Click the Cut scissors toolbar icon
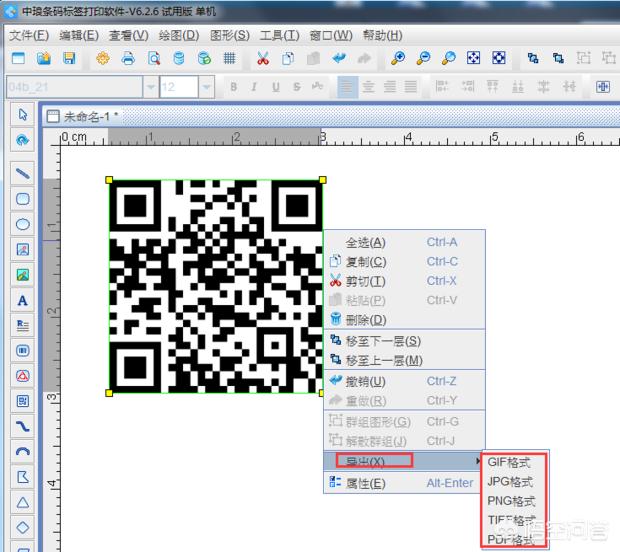Image resolution: width=620 pixels, height=552 pixels. point(263,59)
